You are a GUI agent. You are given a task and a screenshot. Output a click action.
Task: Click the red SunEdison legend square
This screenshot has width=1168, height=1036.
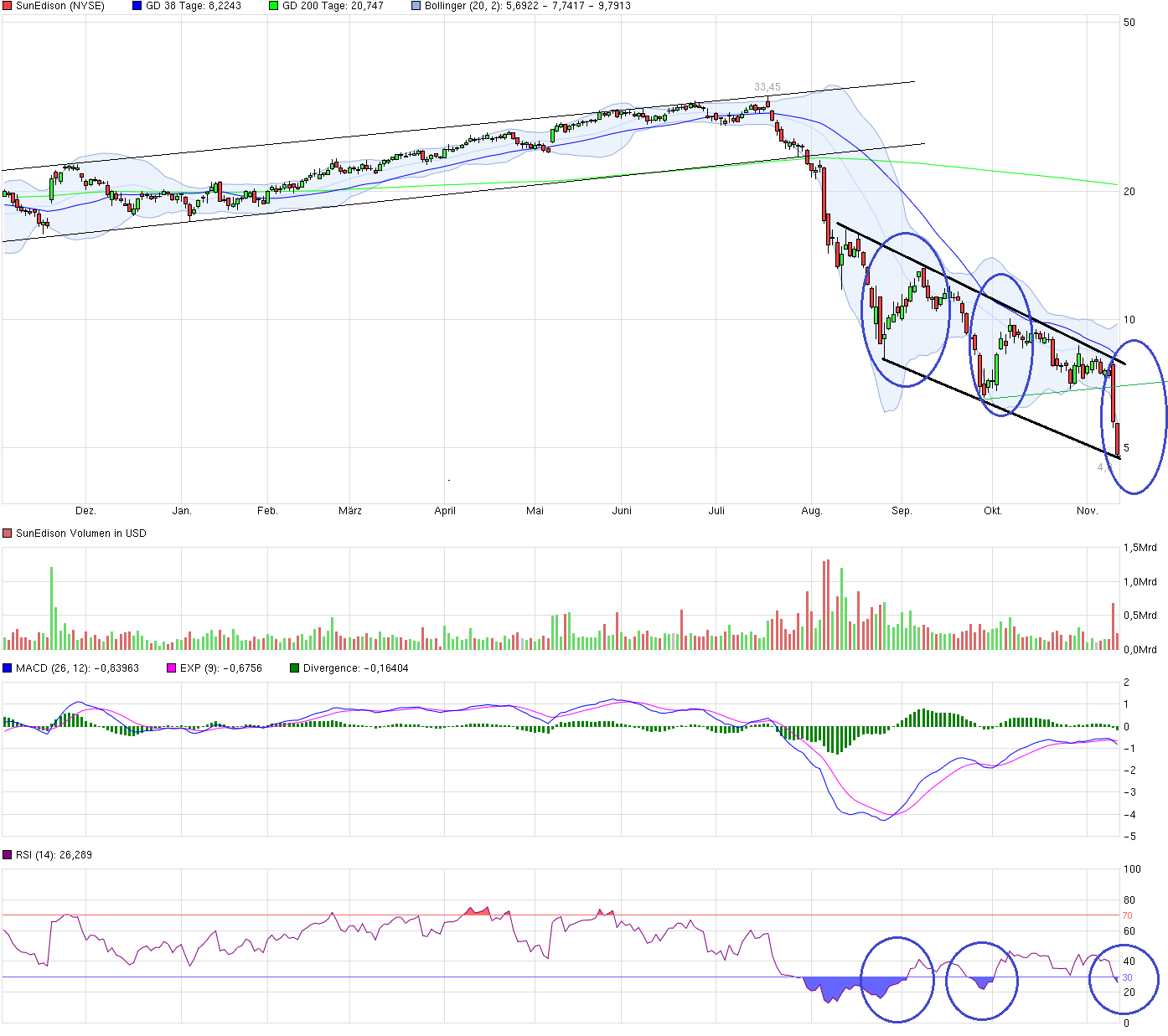click(x=8, y=6)
